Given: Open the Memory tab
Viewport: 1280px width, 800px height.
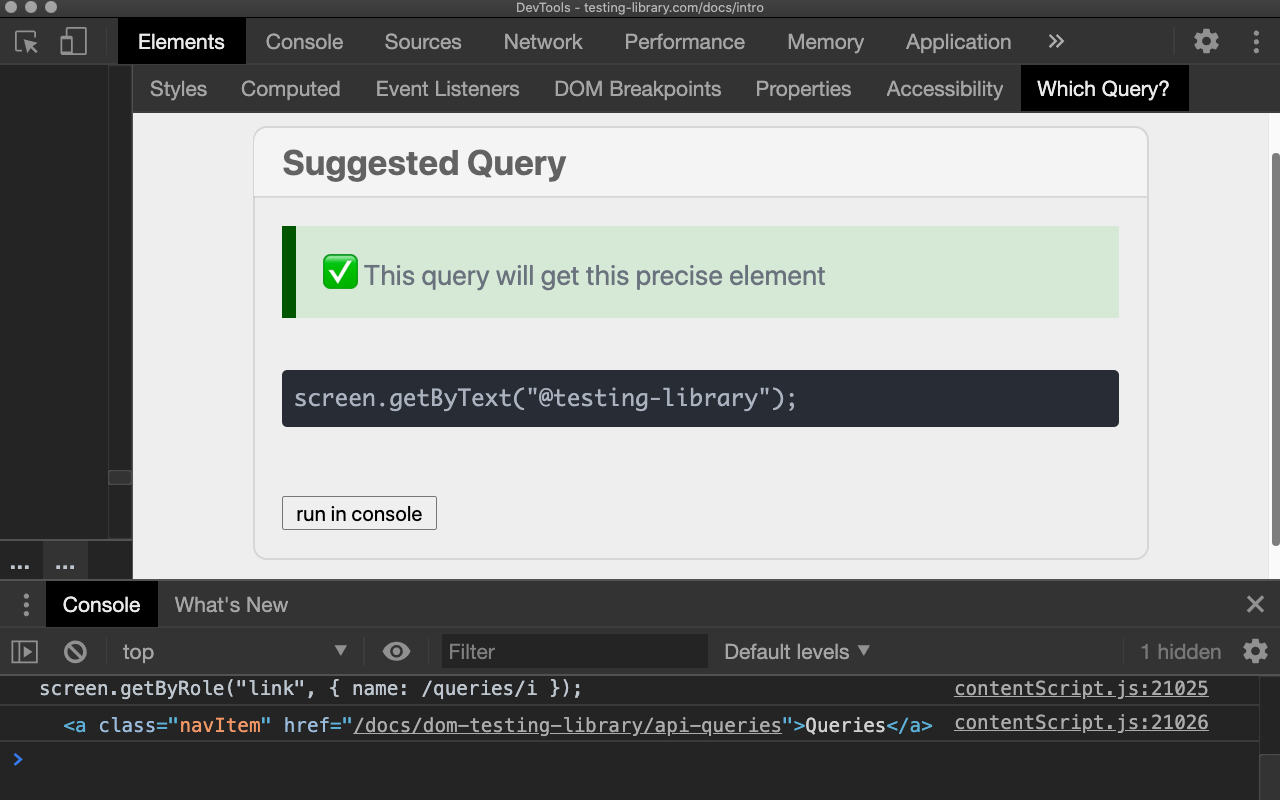Looking at the screenshot, I should coord(825,42).
